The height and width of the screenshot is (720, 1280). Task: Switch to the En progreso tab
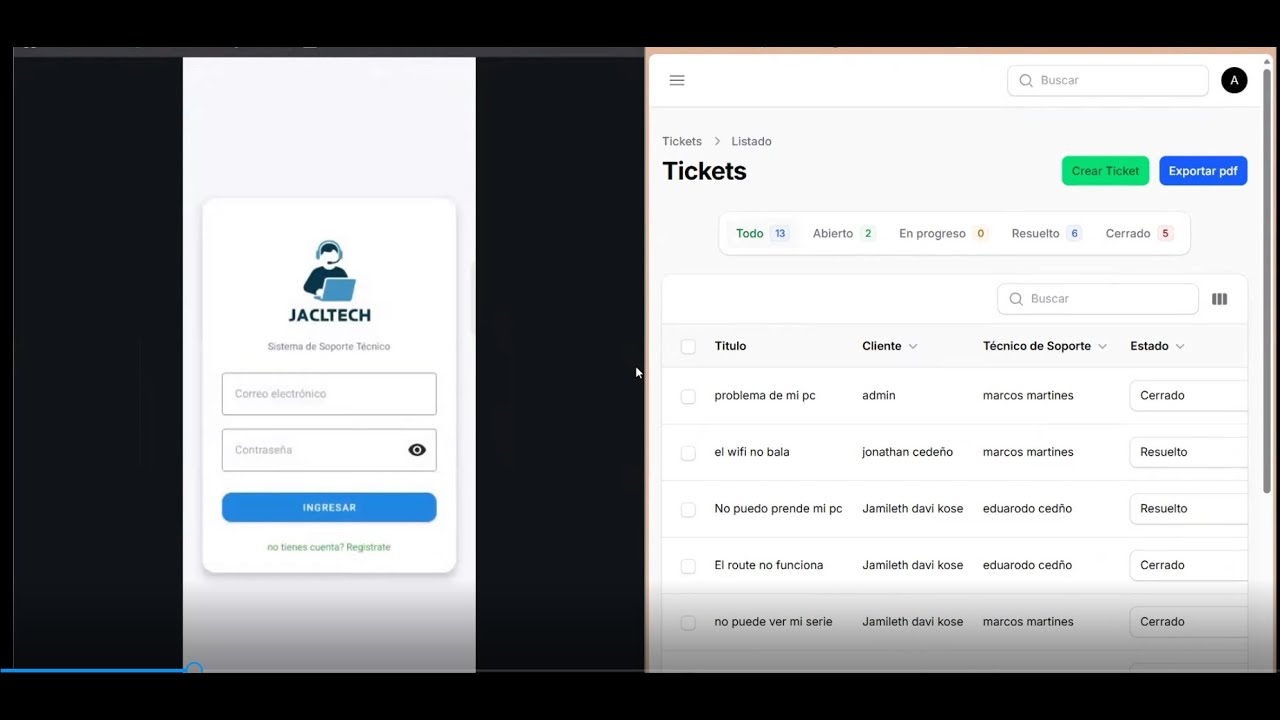pyautogui.click(x=943, y=233)
